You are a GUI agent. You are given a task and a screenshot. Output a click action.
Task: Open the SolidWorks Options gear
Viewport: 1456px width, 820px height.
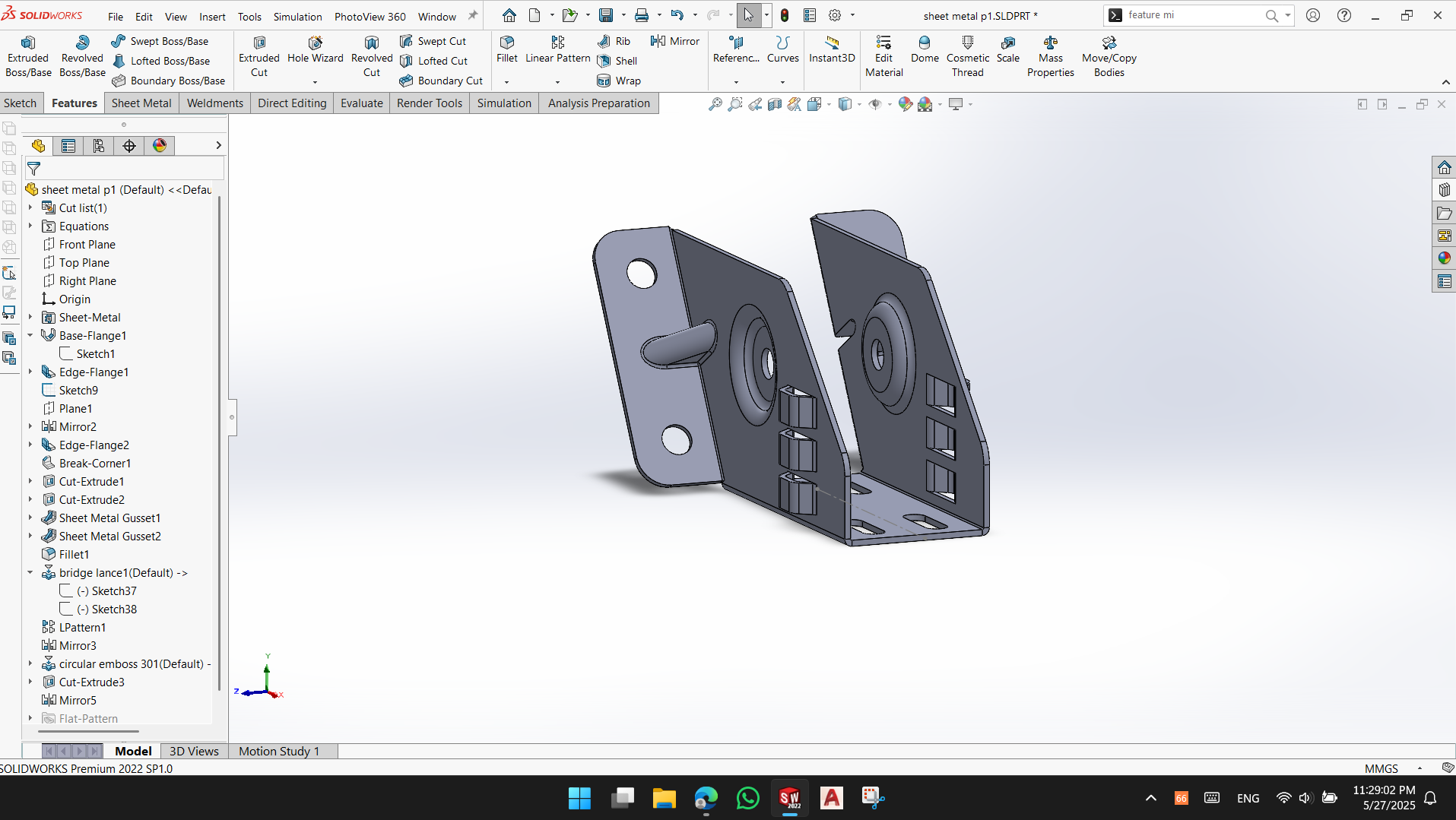coord(835,15)
